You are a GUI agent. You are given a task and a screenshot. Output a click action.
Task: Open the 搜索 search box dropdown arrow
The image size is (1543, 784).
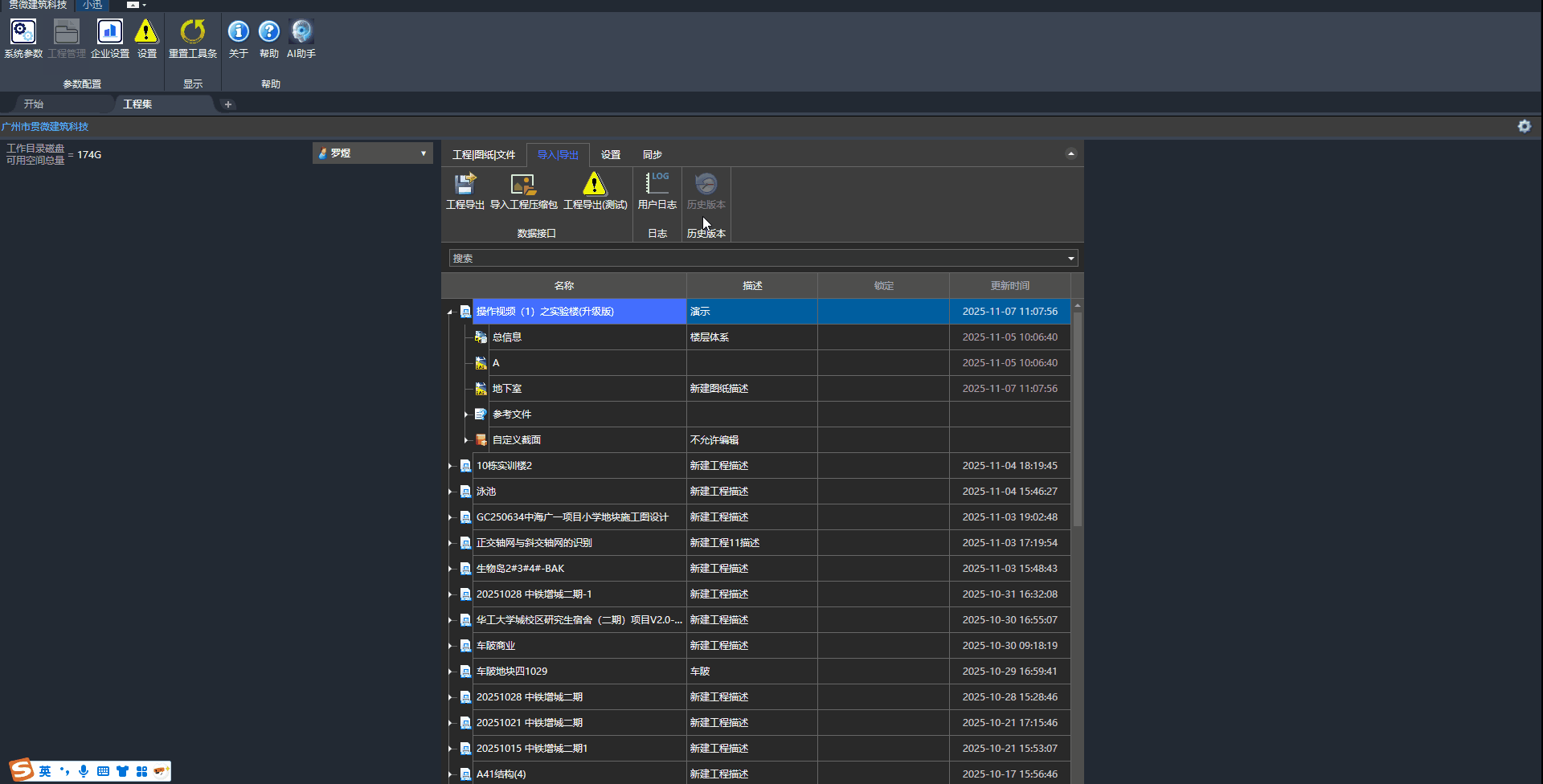pos(1070,259)
